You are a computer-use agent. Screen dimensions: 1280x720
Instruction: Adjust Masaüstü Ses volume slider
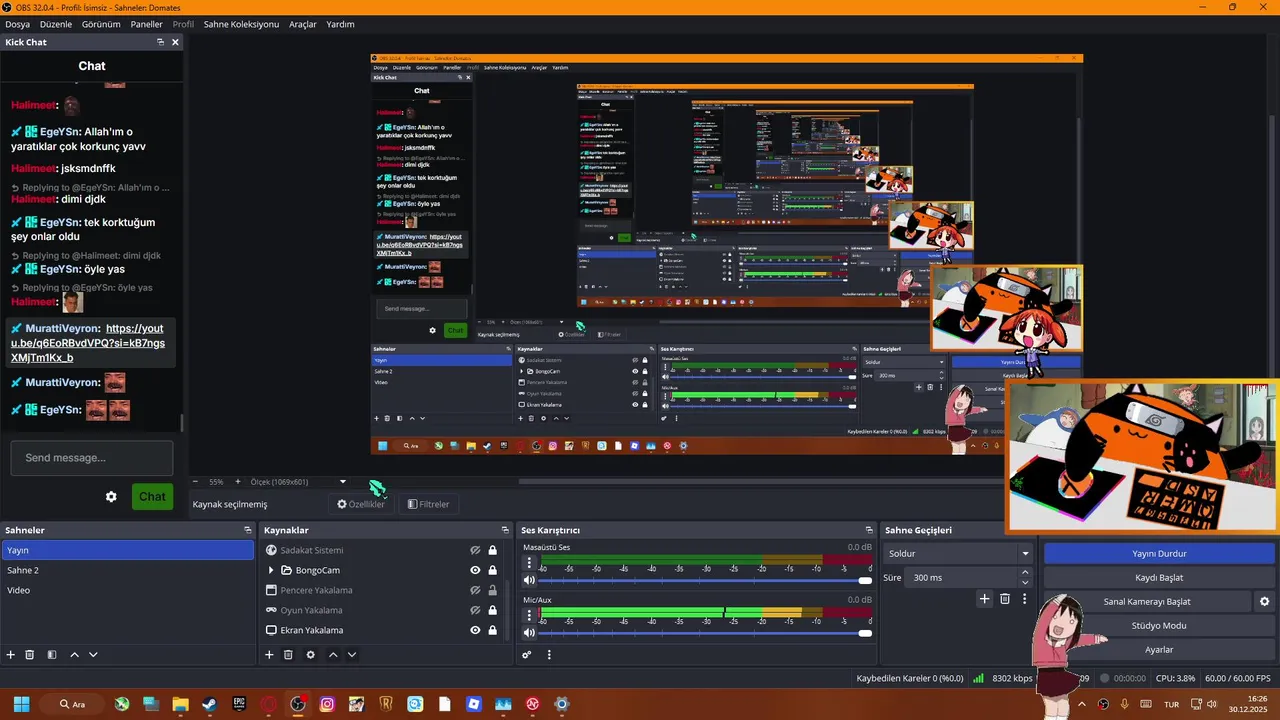pos(705,580)
